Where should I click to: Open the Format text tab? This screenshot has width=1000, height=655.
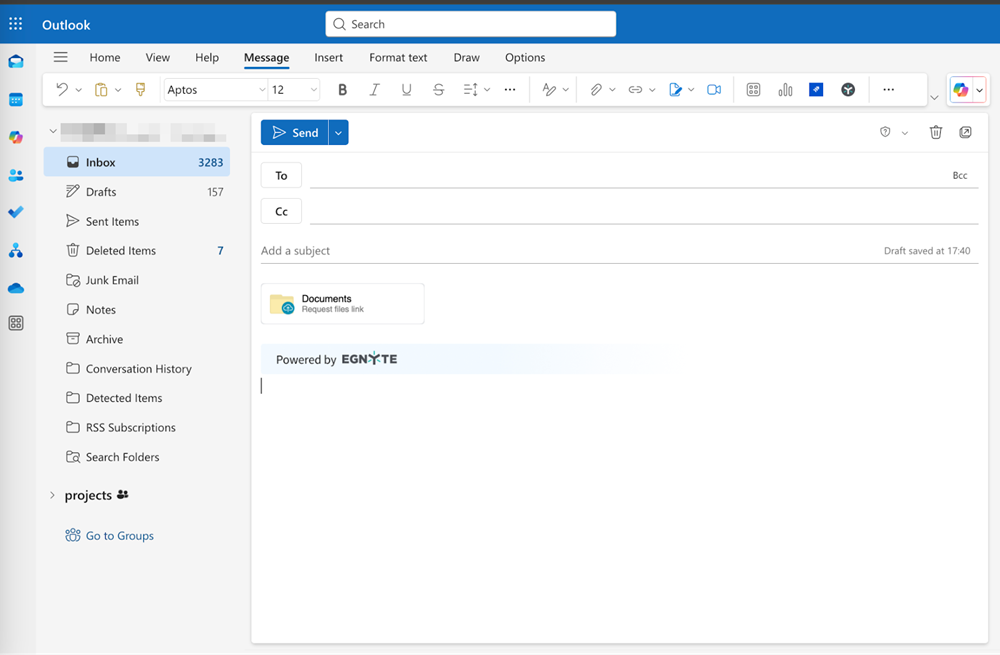(x=398, y=58)
